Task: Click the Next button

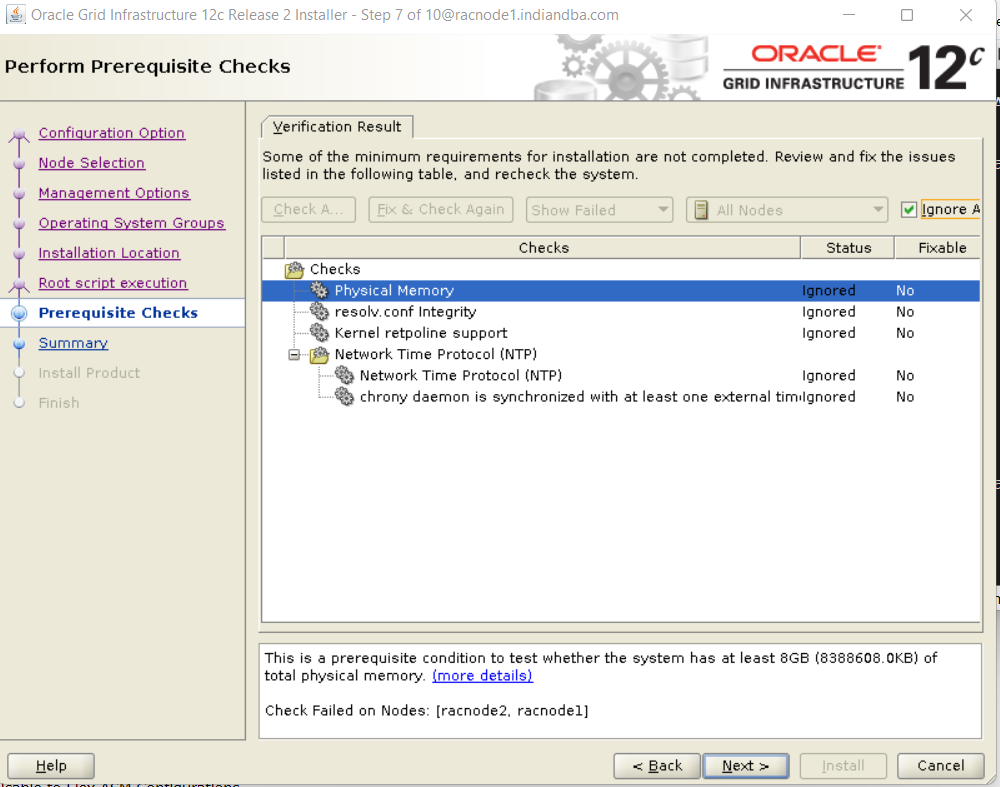Action: point(746,766)
